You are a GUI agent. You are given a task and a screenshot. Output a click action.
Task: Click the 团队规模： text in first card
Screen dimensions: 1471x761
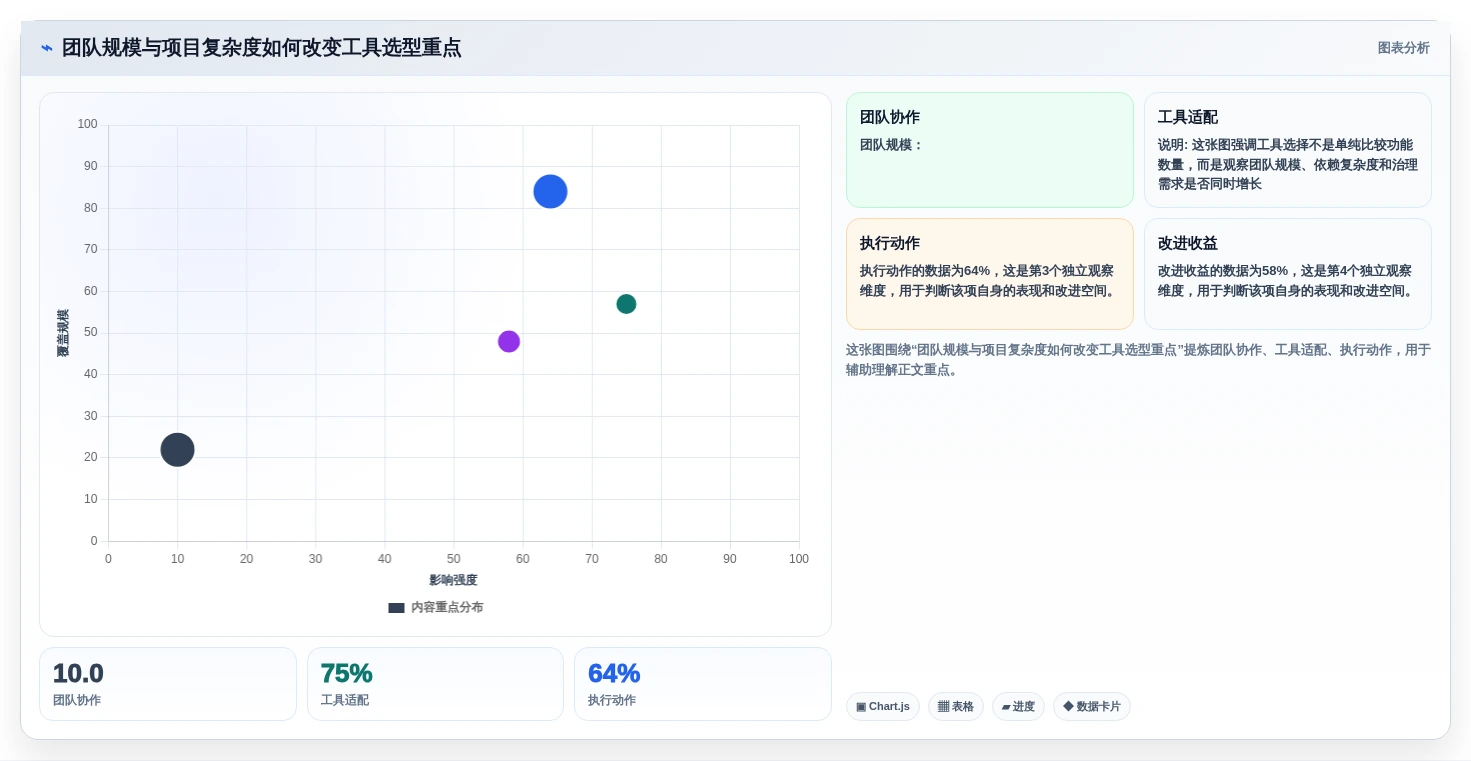click(x=892, y=145)
